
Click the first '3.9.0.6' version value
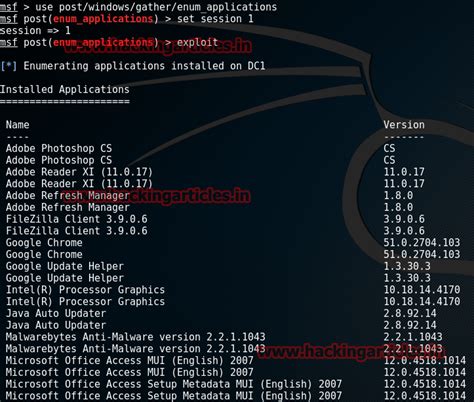404,219
